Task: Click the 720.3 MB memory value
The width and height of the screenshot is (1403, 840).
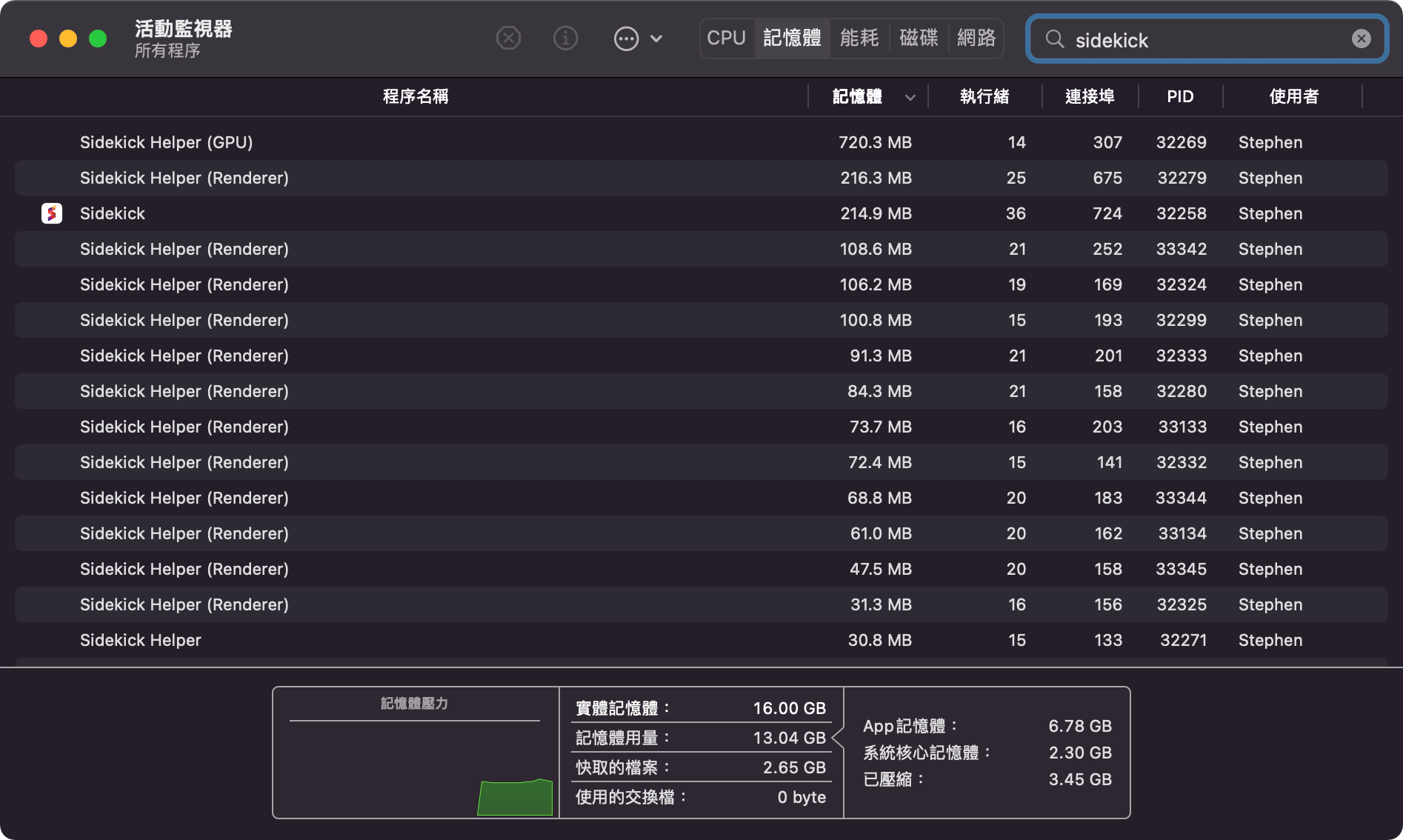Action: (x=875, y=142)
